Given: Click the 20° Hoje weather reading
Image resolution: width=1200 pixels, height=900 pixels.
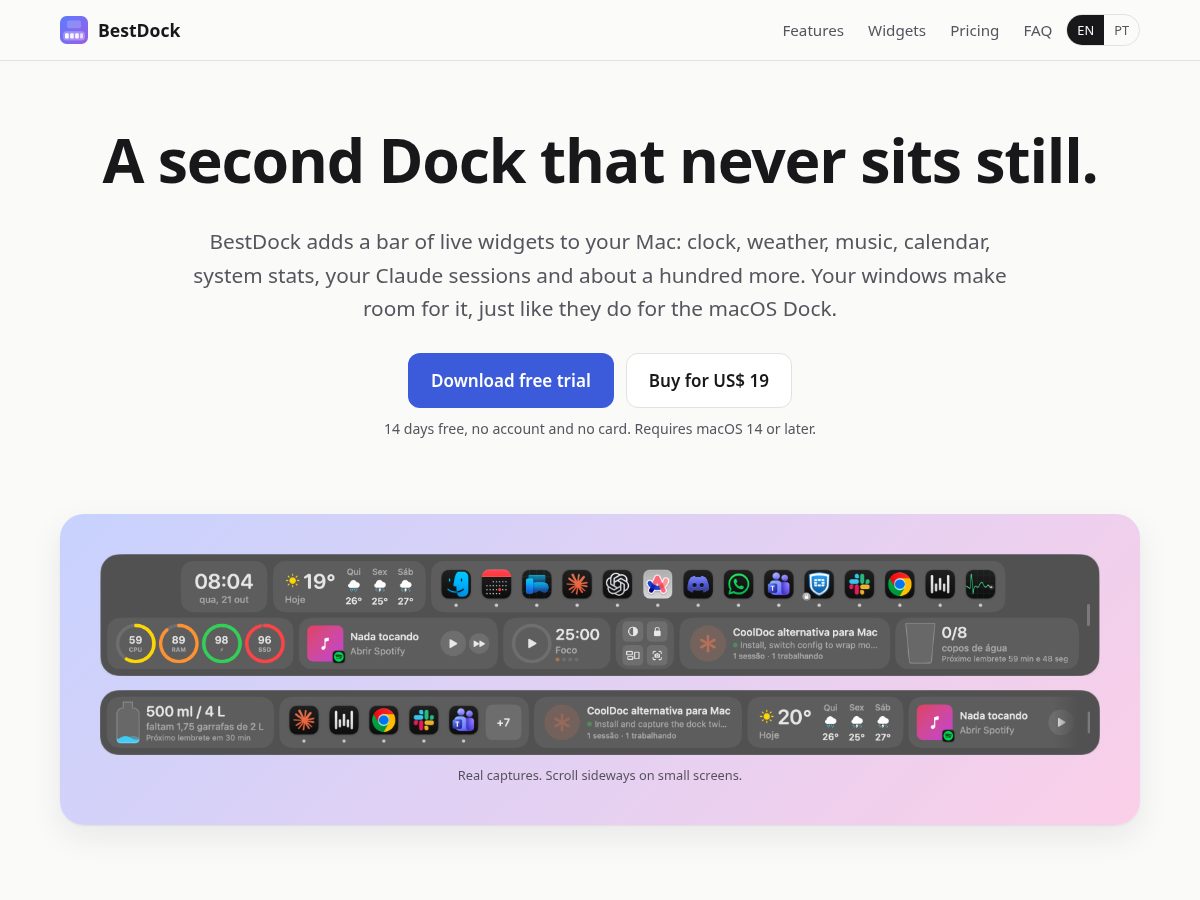Looking at the screenshot, I should (785, 723).
